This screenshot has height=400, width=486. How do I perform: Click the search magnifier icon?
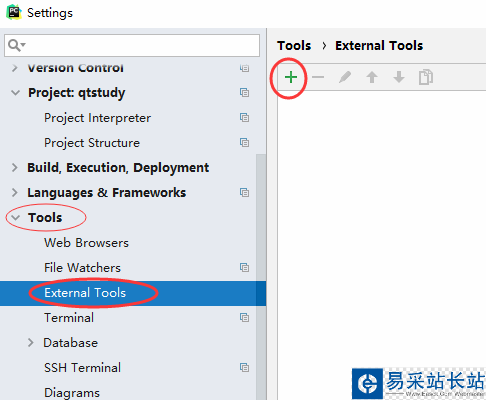[x=16, y=45]
